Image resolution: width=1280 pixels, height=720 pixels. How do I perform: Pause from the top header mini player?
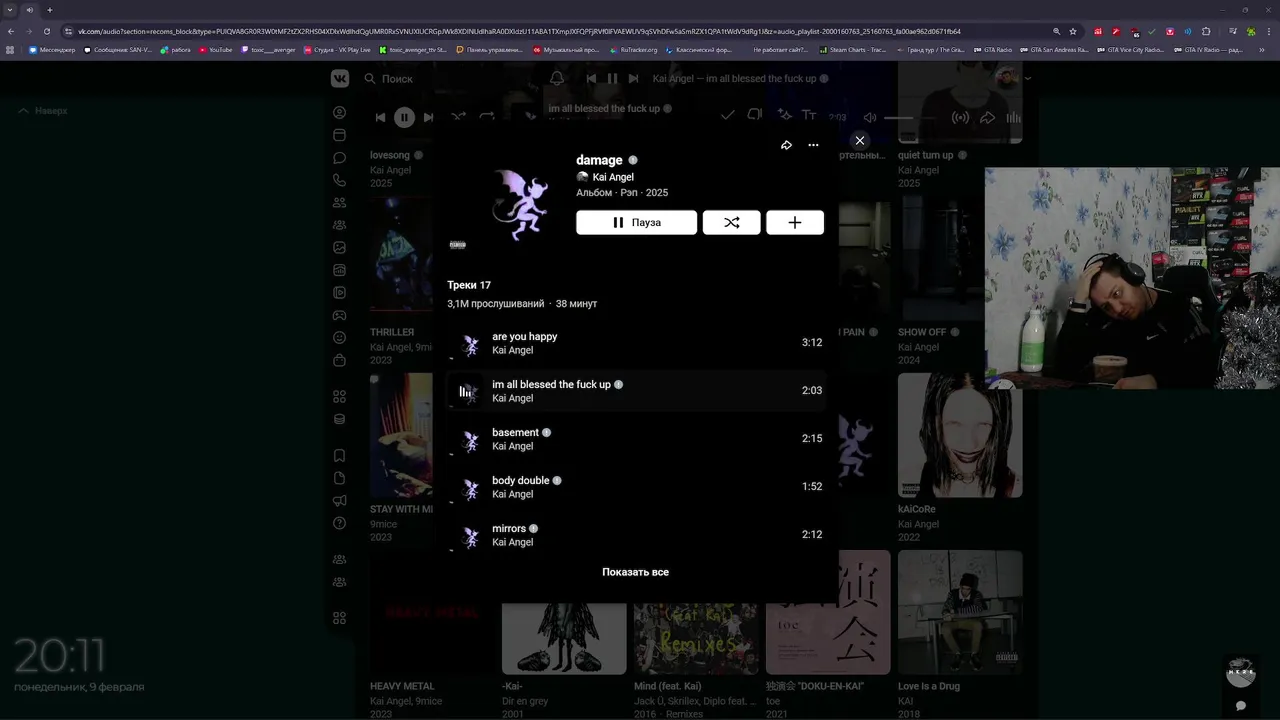(612, 78)
